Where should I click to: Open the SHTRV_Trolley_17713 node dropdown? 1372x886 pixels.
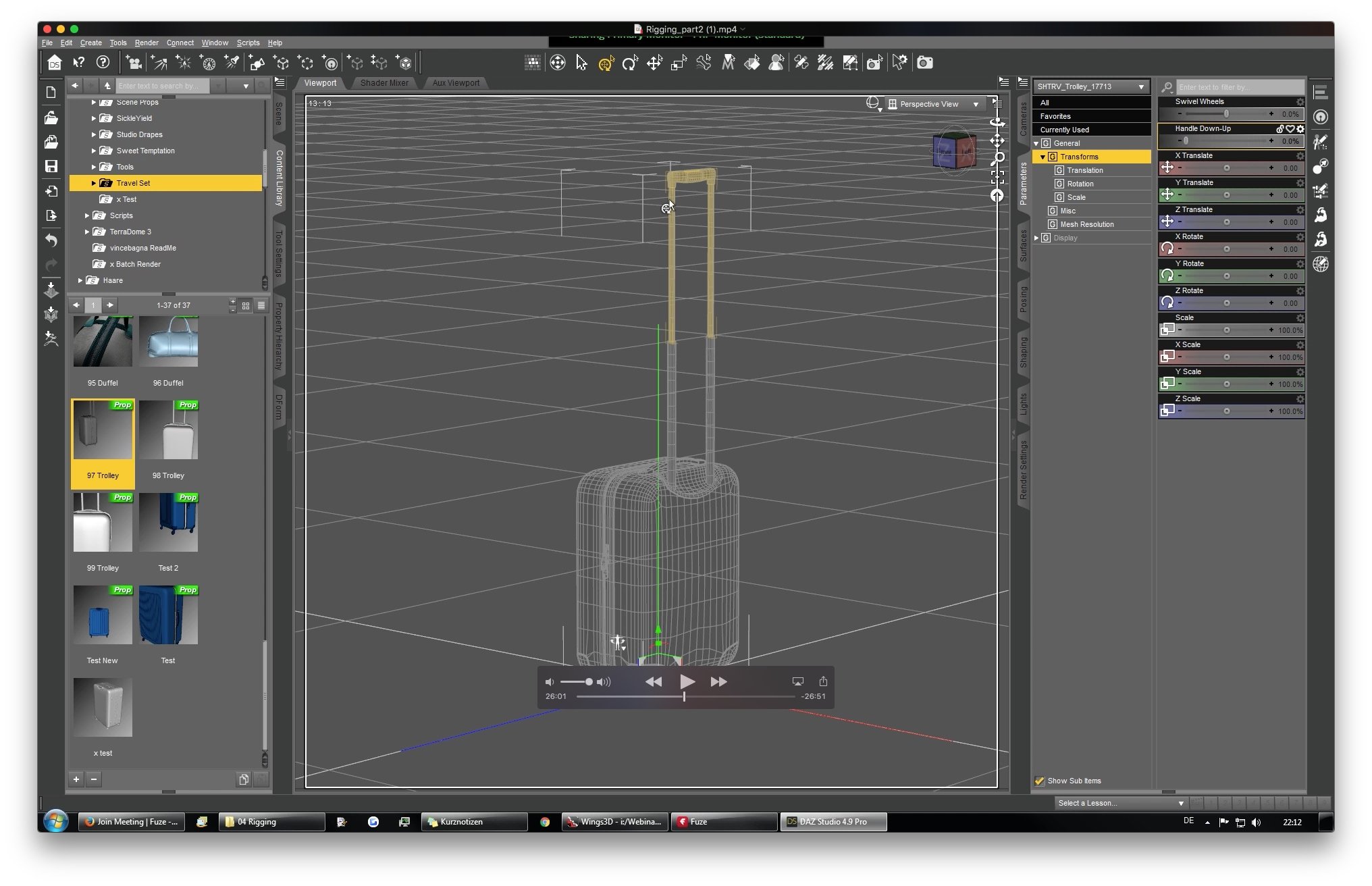[x=1091, y=86]
